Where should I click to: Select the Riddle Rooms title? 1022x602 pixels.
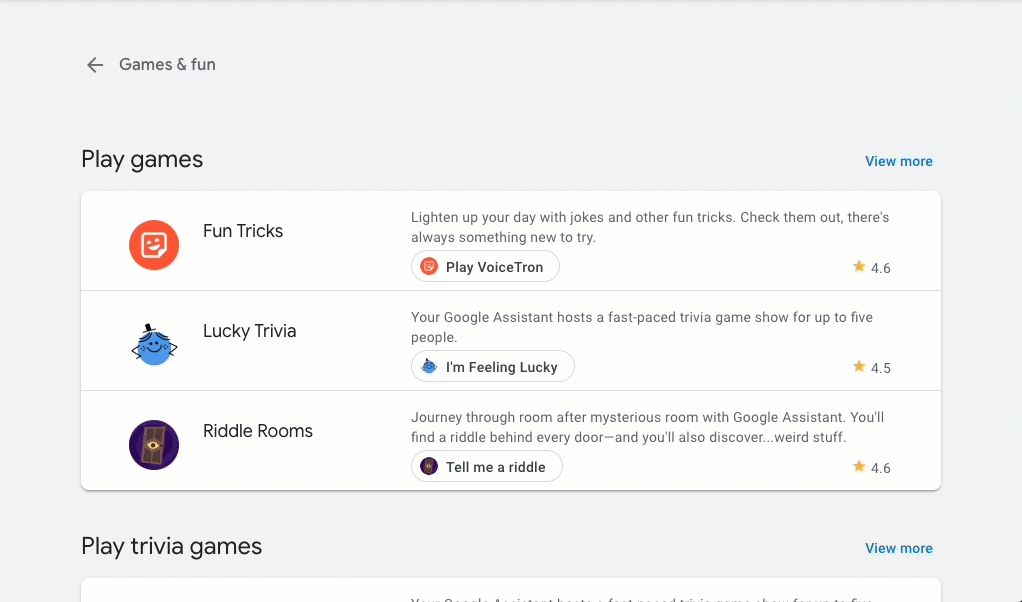pyautogui.click(x=258, y=431)
